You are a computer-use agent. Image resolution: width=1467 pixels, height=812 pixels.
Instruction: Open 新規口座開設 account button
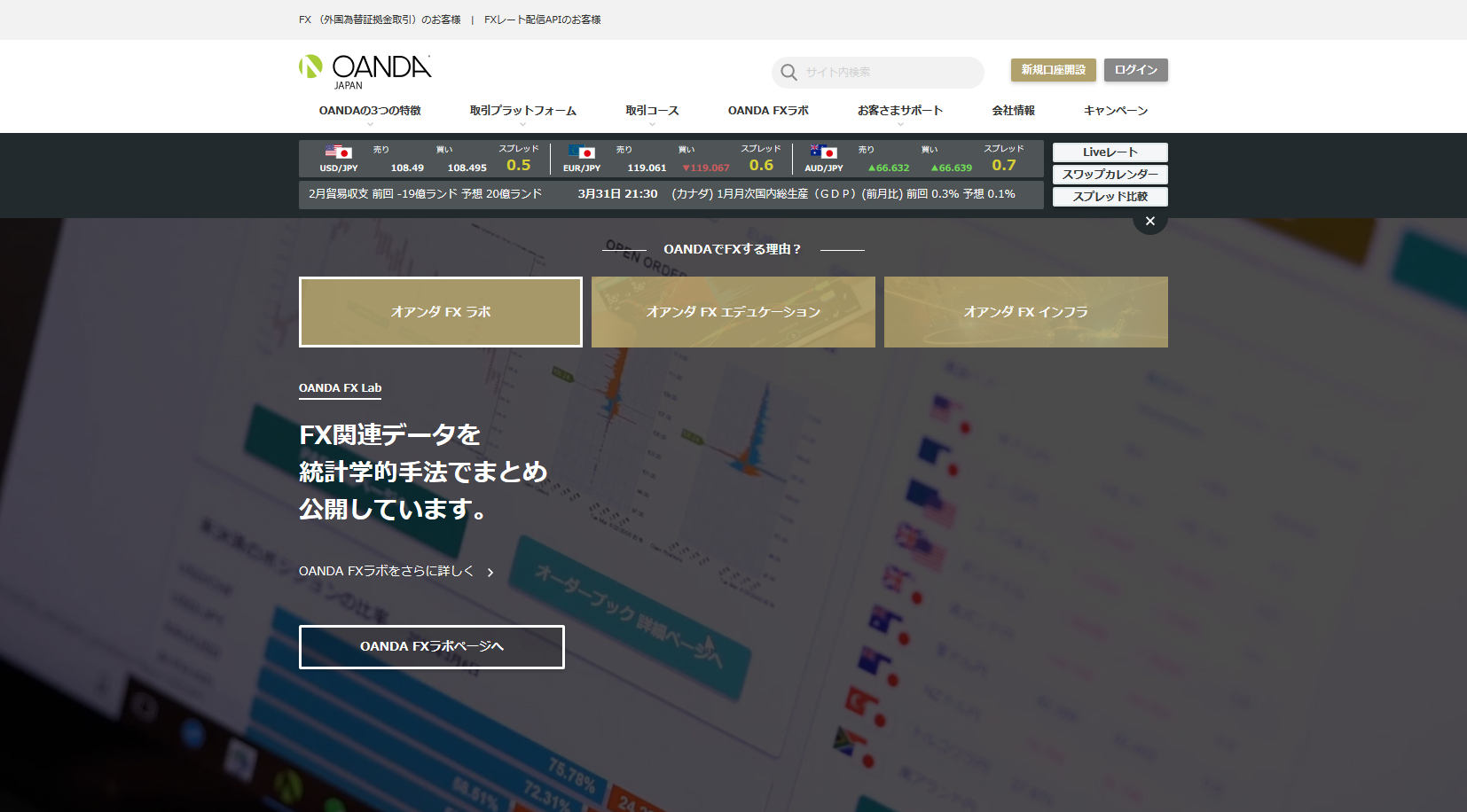(x=1054, y=70)
